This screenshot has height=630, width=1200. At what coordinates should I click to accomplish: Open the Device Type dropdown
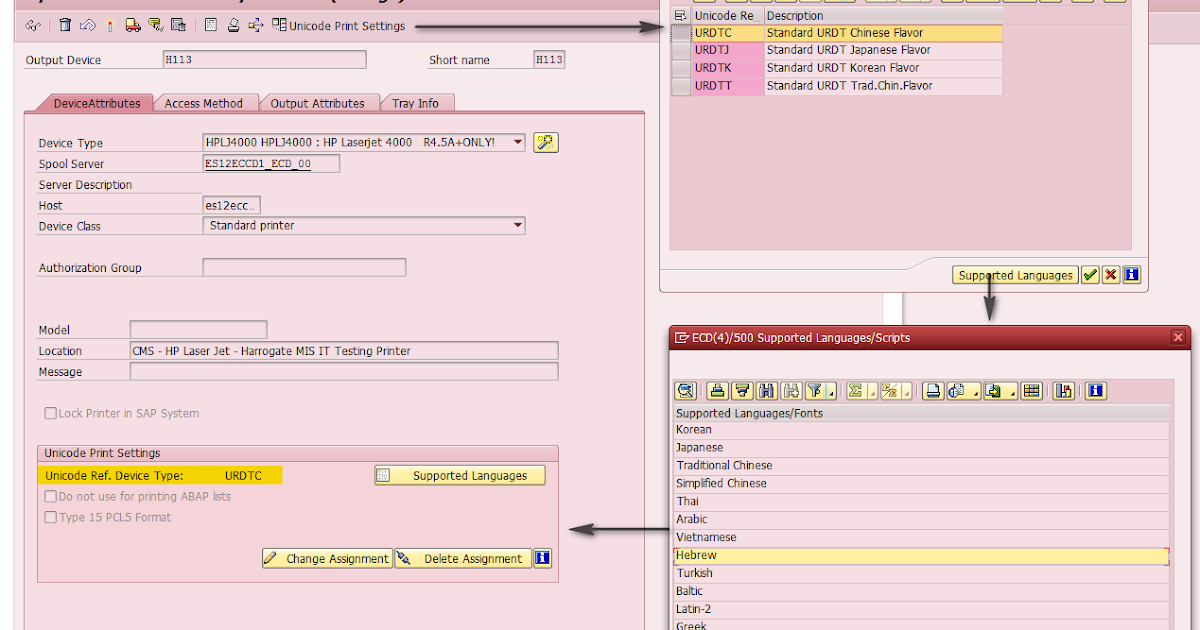[517, 142]
